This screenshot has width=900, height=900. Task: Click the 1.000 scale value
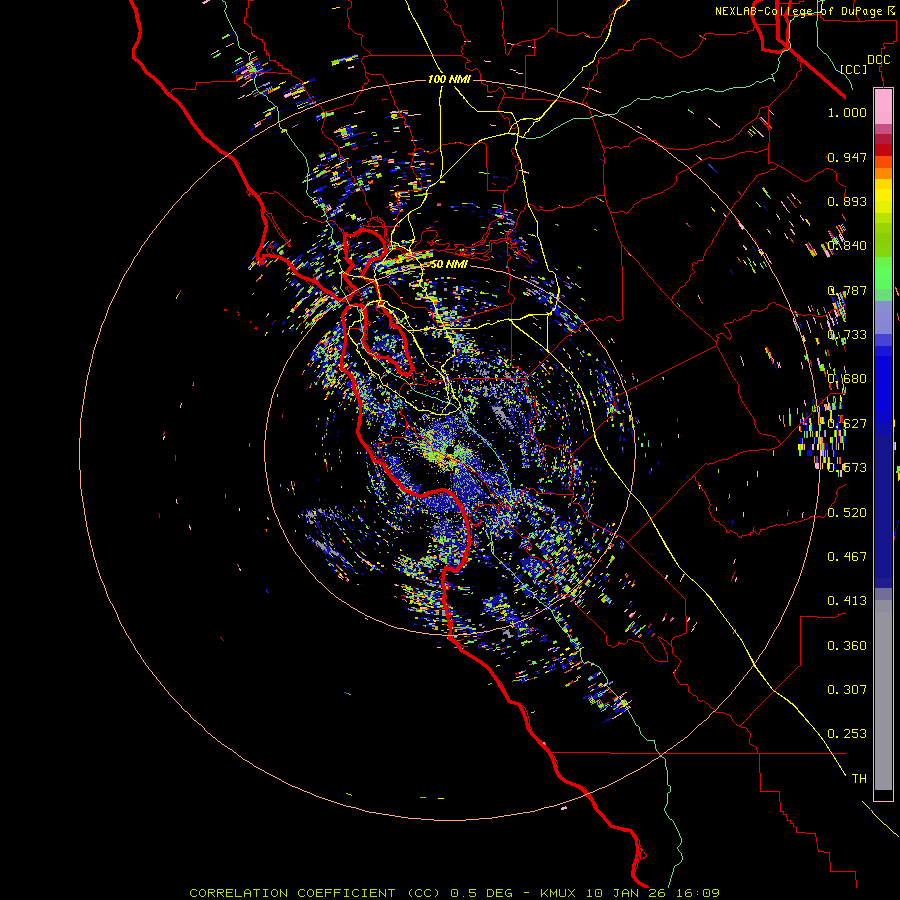pos(847,112)
